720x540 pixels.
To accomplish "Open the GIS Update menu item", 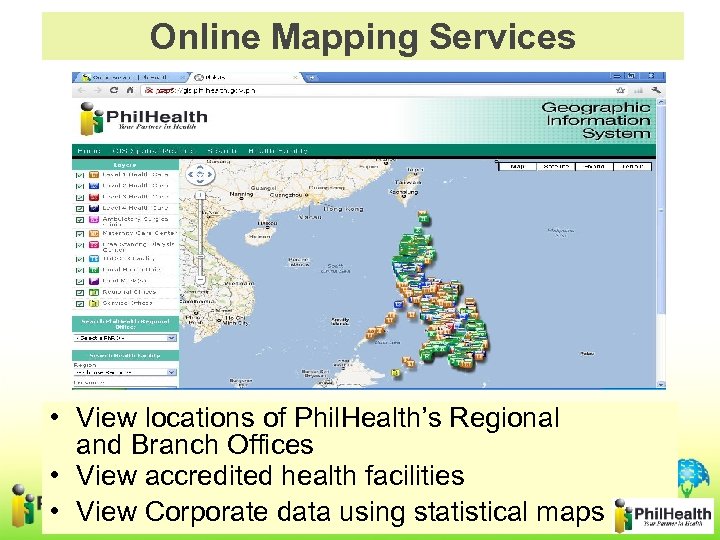I will pos(153,151).
